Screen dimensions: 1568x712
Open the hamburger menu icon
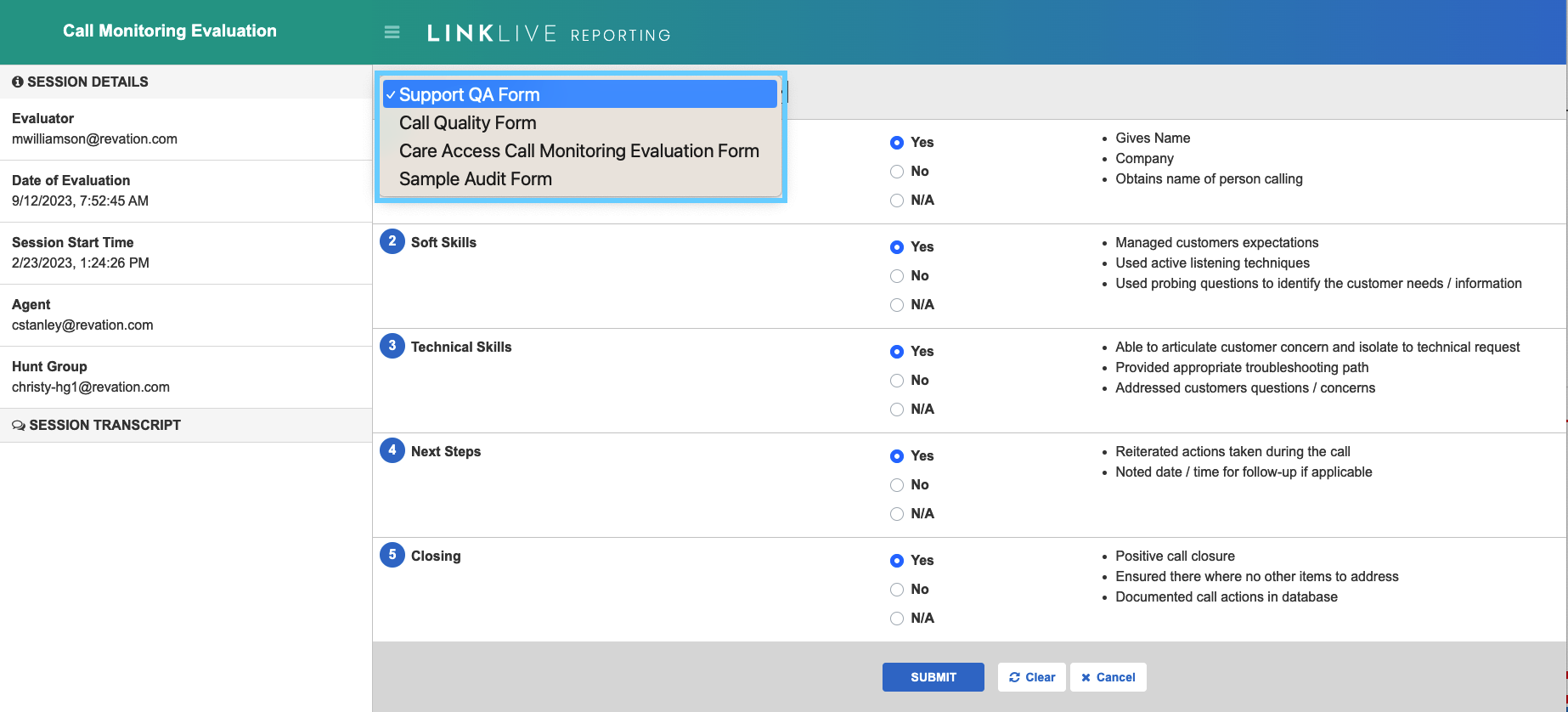pyautogui.click(x=392, y=32)
